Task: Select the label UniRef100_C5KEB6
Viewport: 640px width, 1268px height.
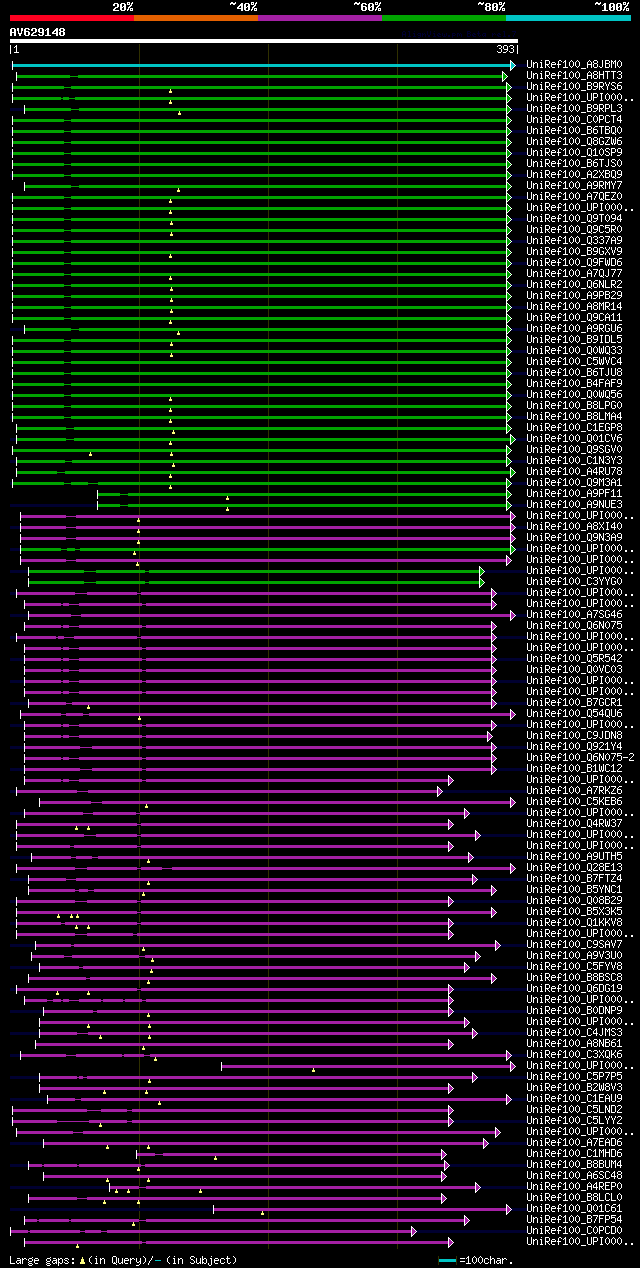Action: tap(575, 802)
